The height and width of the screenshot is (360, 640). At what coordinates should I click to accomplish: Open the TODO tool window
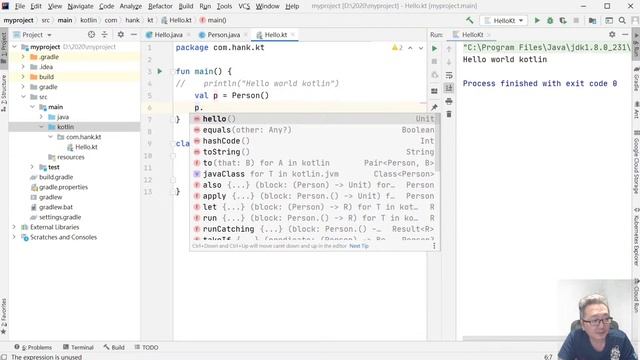tap(146, 347)
